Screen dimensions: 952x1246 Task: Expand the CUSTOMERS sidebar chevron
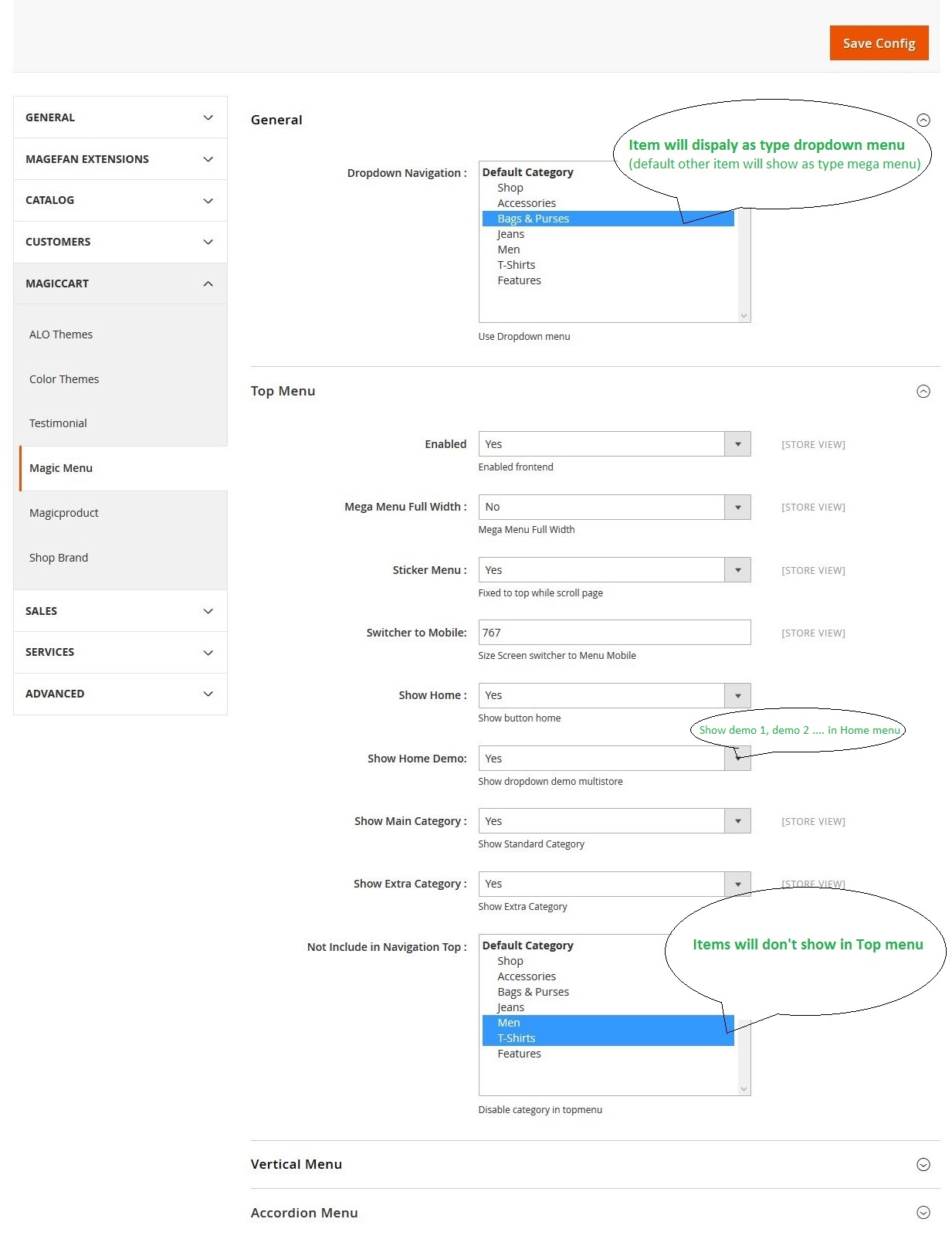(x=208, y=242)
